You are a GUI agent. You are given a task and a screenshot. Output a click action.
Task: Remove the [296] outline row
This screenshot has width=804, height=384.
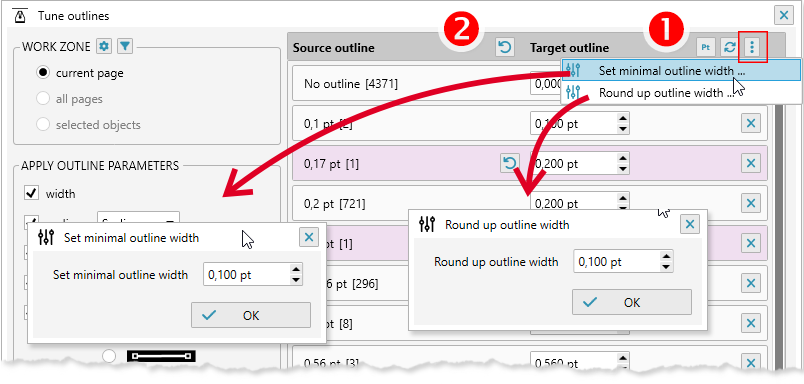(751, 283)
